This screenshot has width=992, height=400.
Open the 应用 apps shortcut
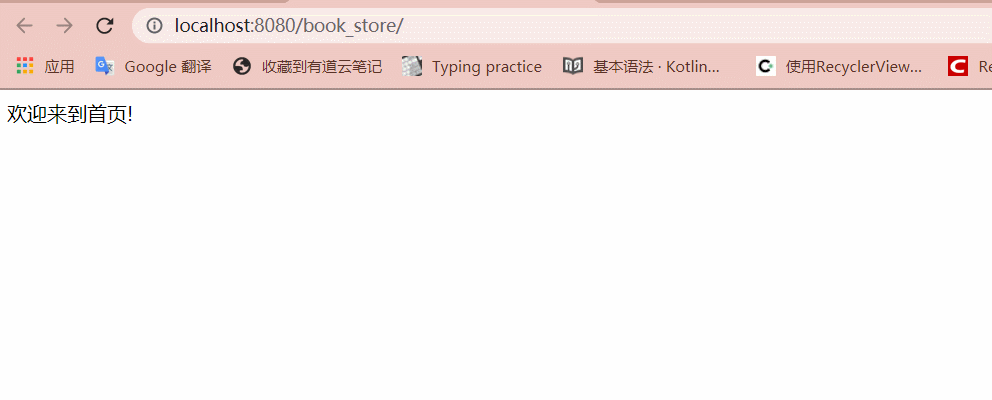point(59,66)
